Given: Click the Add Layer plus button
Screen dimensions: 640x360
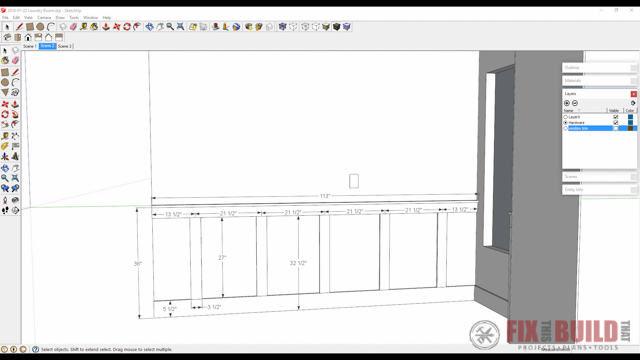Looking at the screenshot, I should pos(567,103).
